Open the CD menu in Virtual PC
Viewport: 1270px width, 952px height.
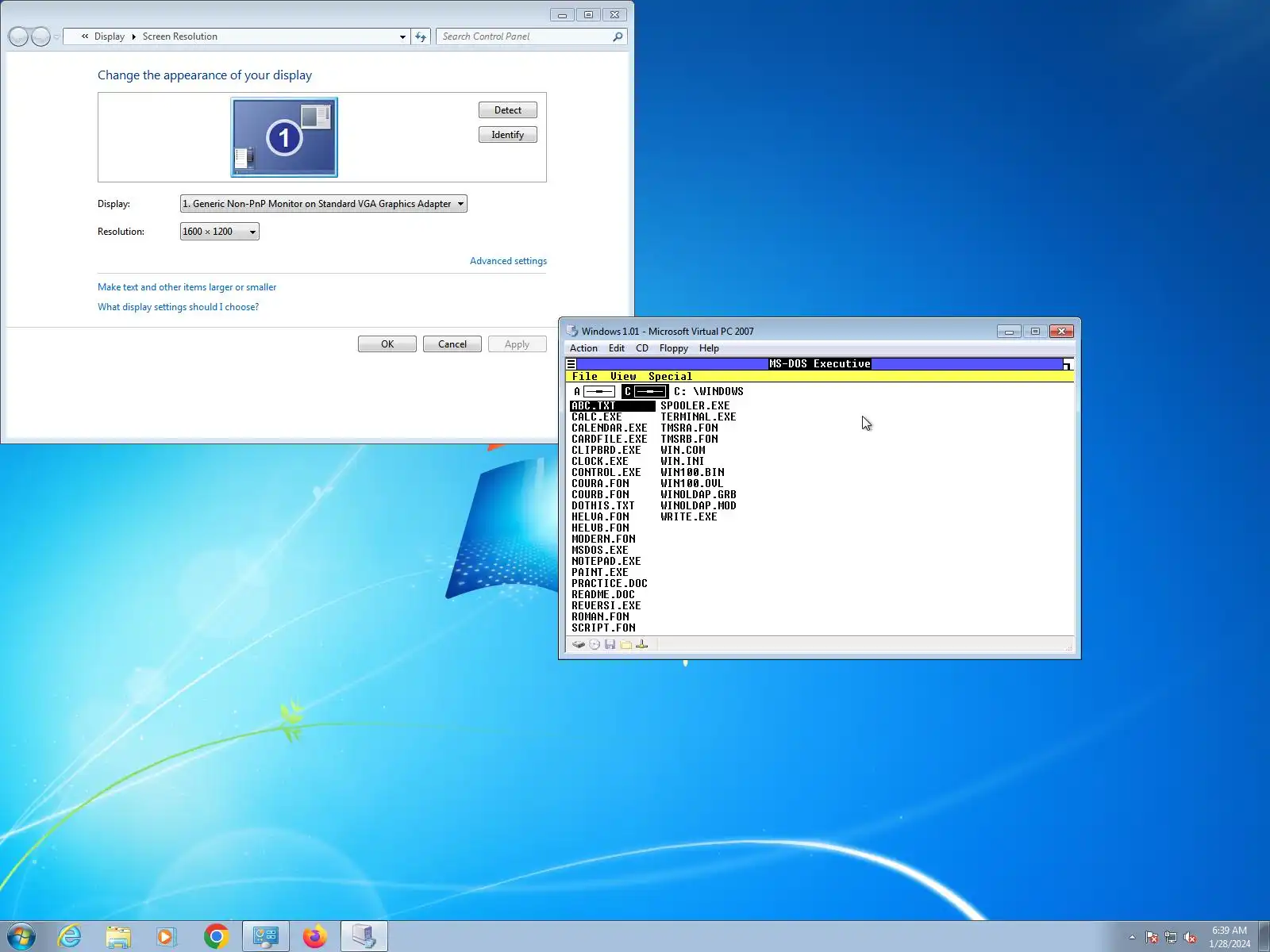(x=642, y=348)
